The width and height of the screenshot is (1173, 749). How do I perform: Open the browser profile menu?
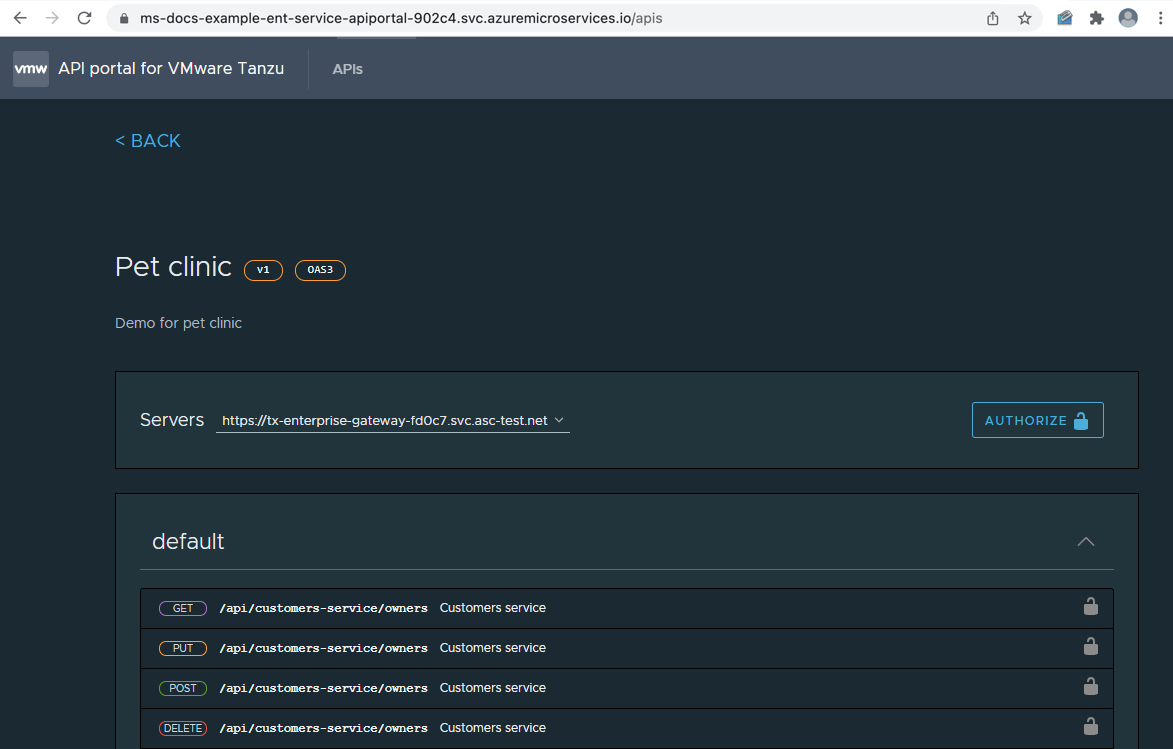pyautogui.click(x=1128, y=17)
